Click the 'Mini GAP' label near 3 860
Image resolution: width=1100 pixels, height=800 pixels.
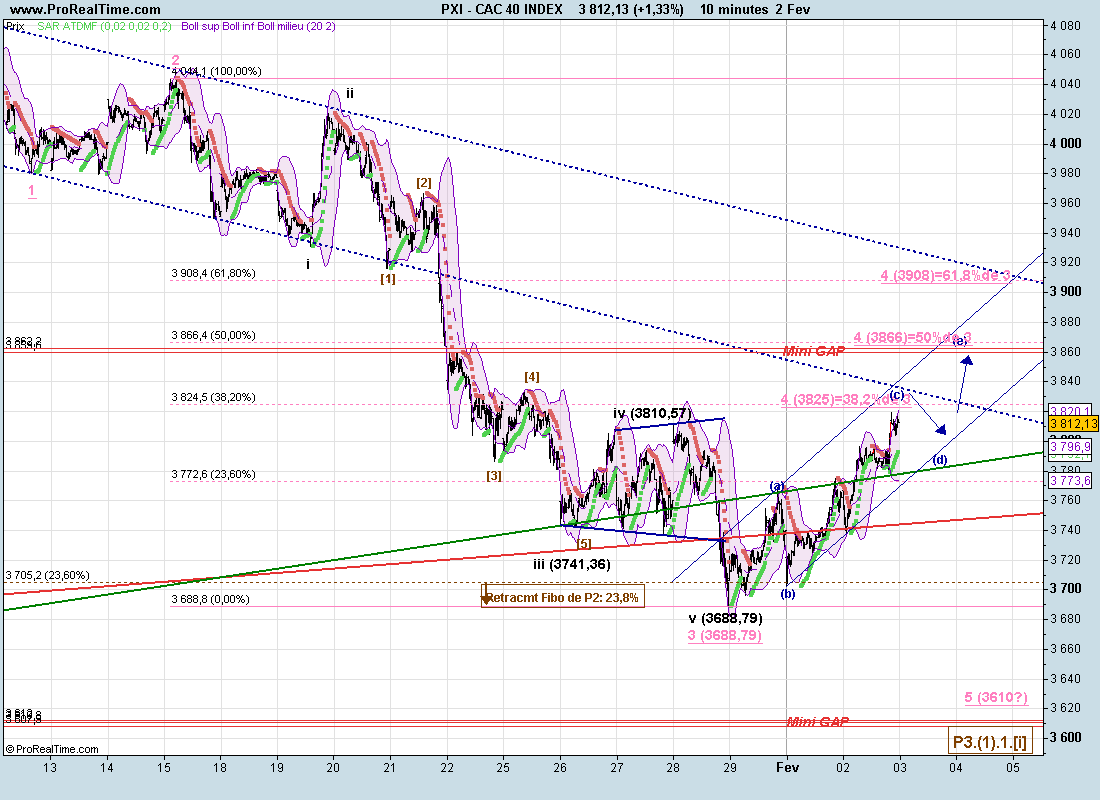pyautogui.click(x=814, y=350)
